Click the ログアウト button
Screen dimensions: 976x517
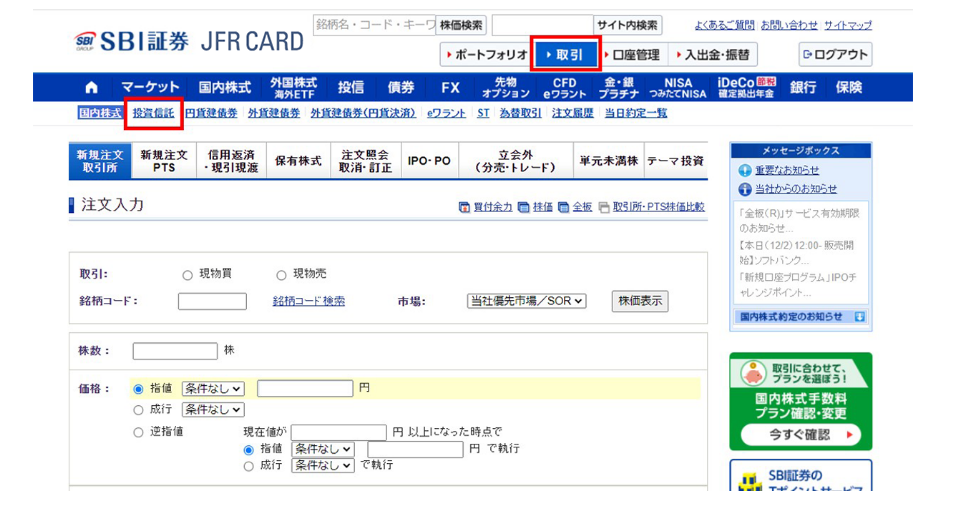(835, 55)
